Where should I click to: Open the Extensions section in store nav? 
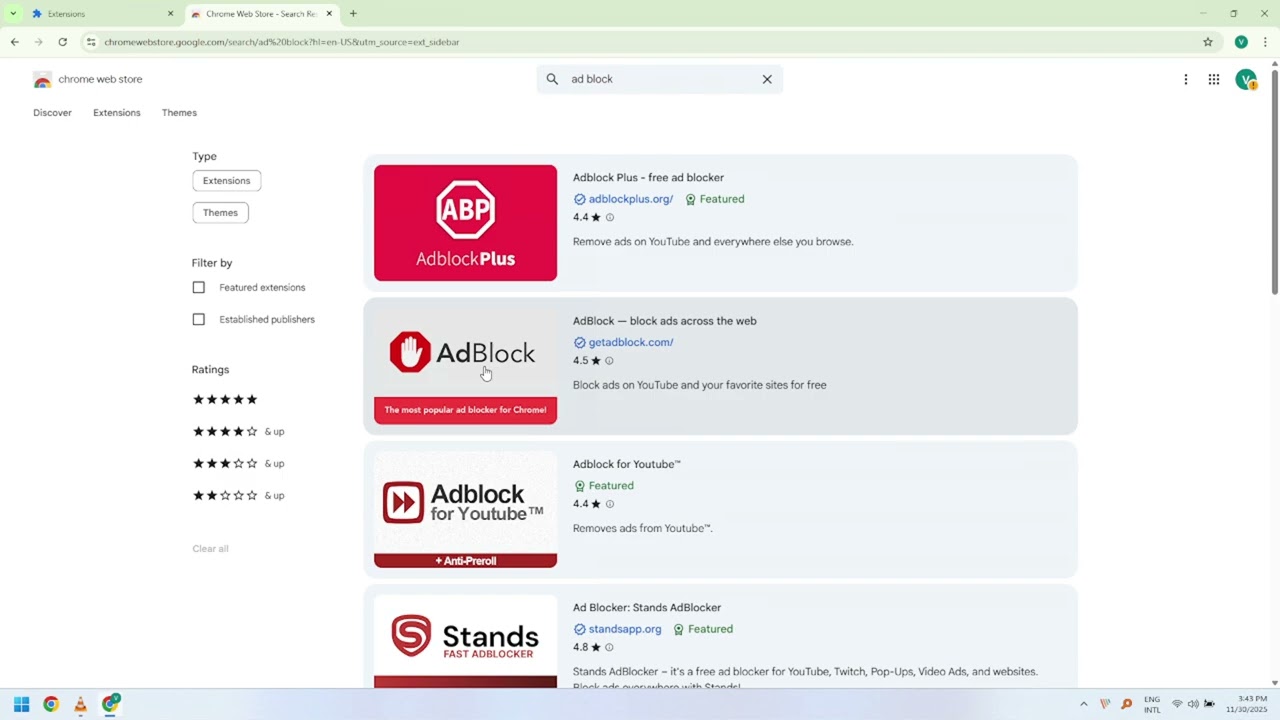pyautogui.click(x=117, y=113)
